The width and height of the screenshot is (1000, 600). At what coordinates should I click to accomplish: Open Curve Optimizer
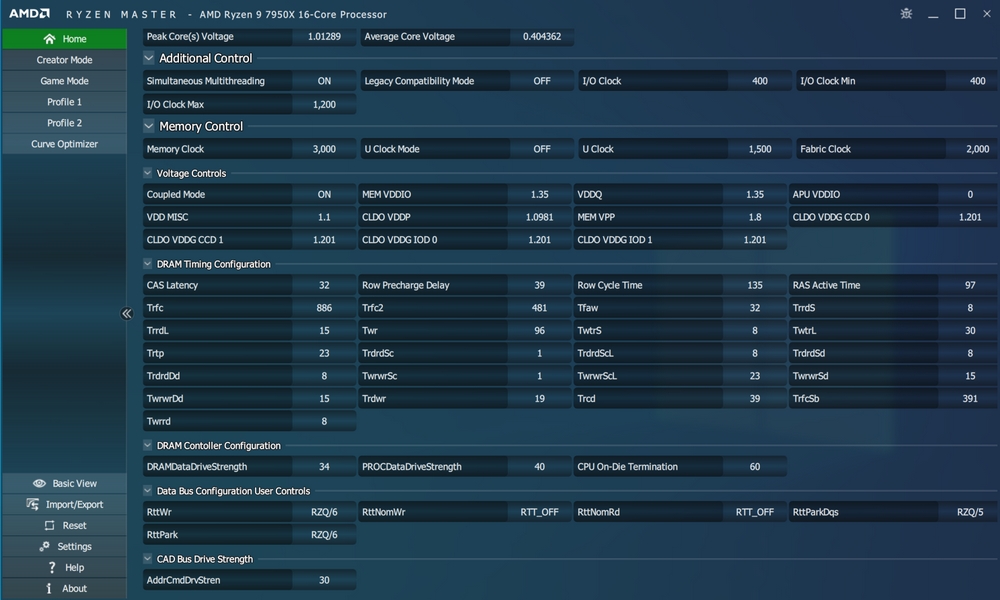(64, 144)
